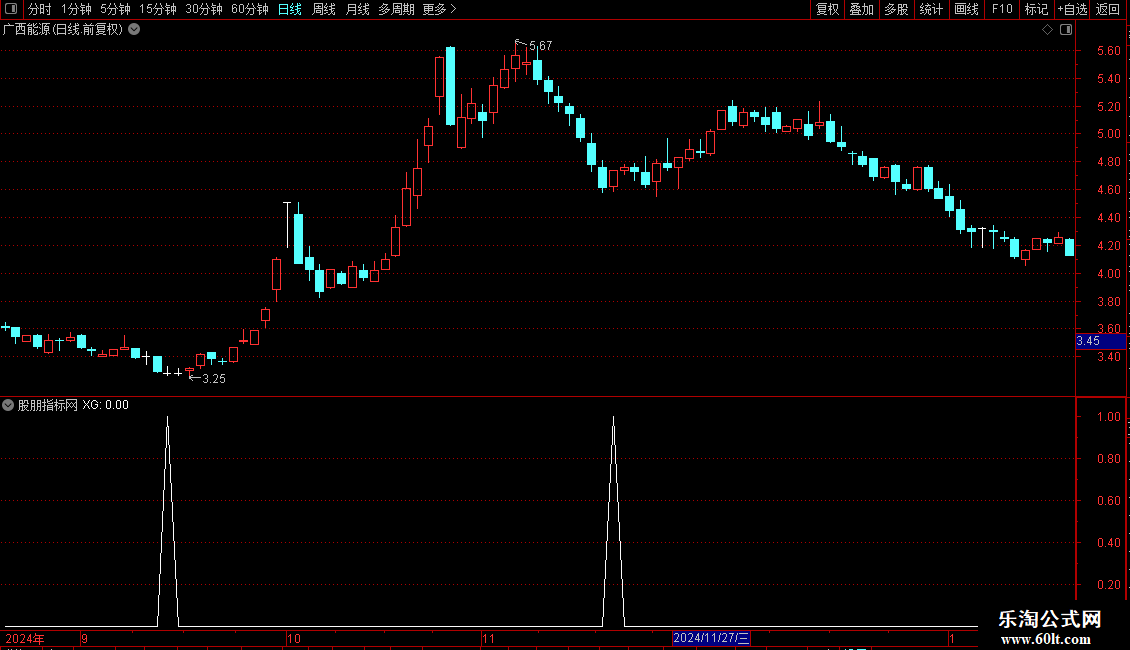
Task: Click the 5.67 high price label
Action: 540,46
